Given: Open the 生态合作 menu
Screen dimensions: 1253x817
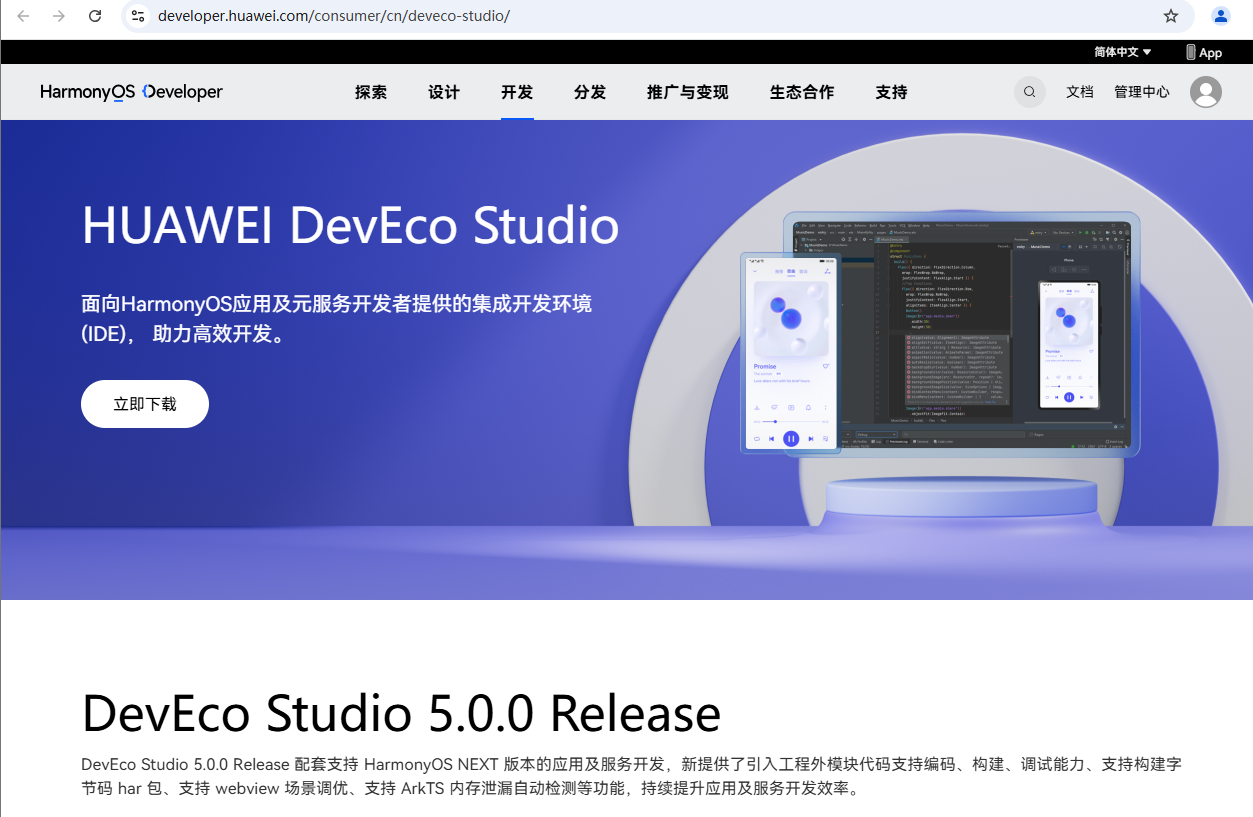Looking at the screenshot, I should 802,92.
